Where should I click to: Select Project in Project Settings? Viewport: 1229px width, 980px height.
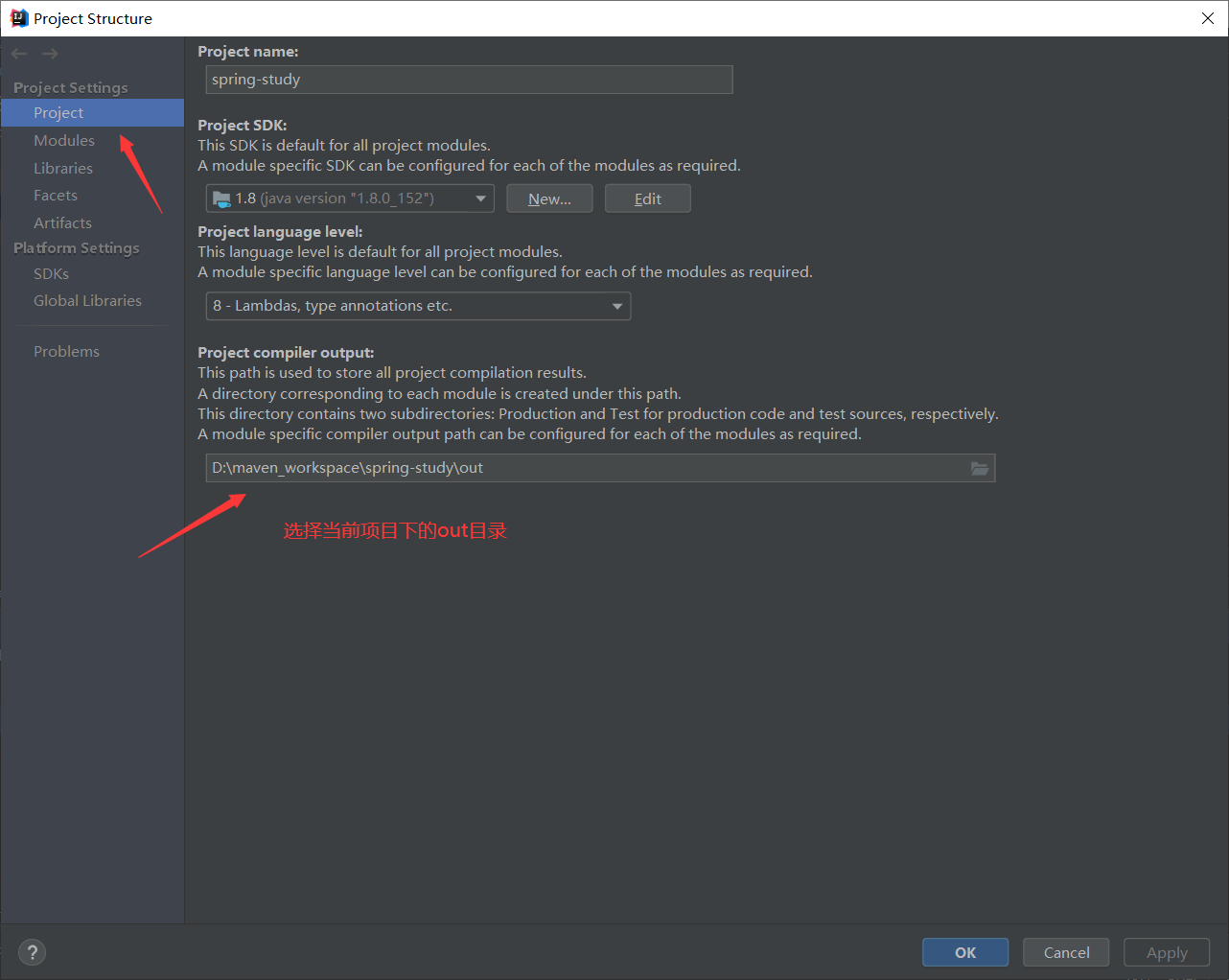coord(92,113)
